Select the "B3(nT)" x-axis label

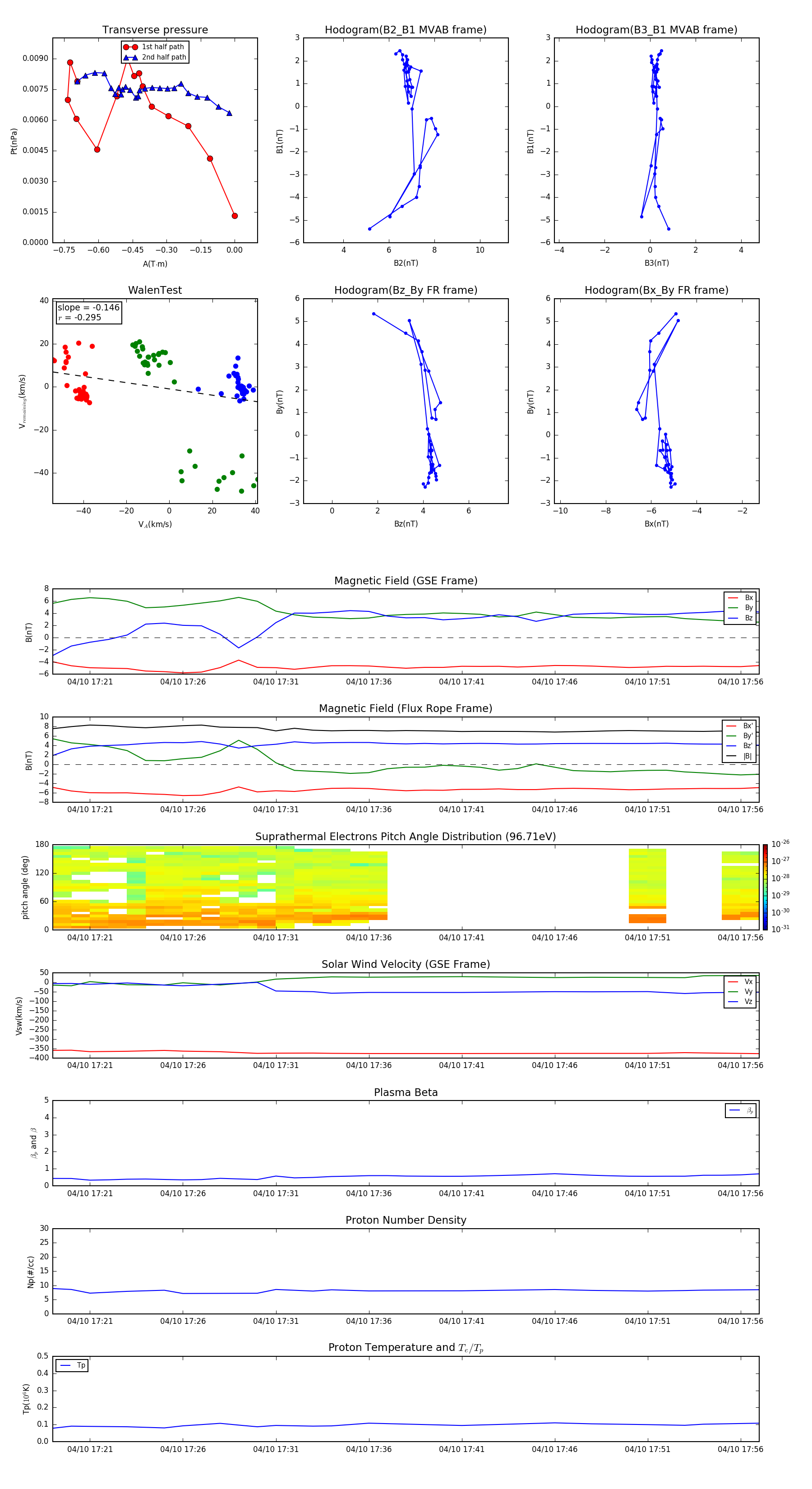click(x=656, y=263)
